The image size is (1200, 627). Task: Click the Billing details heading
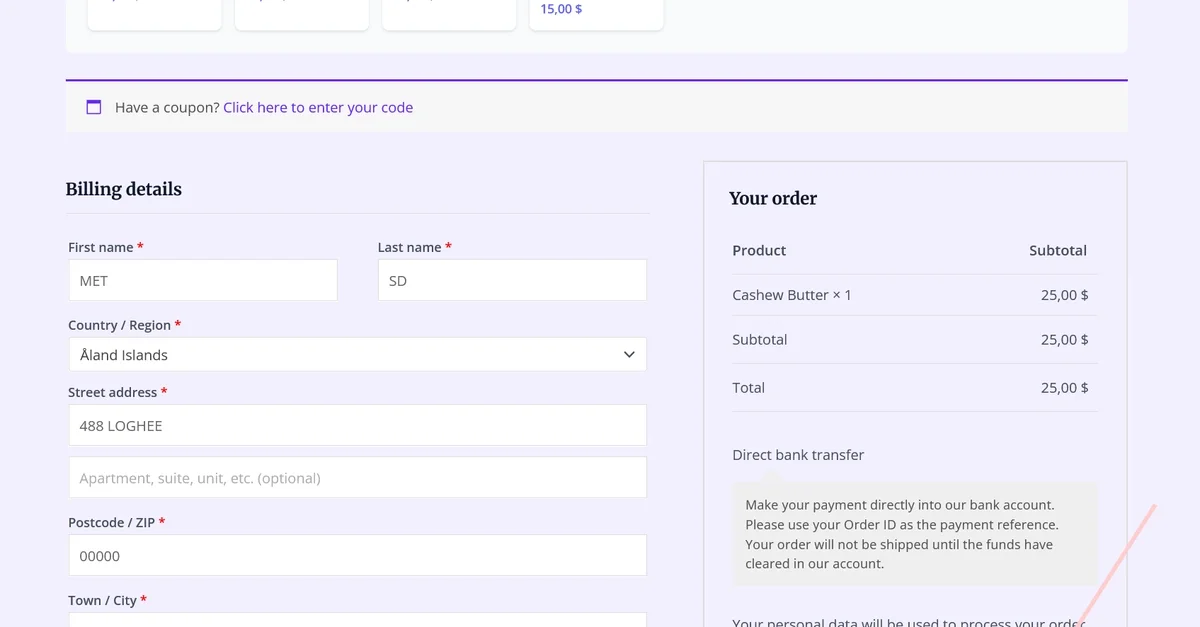pos(124,189)
